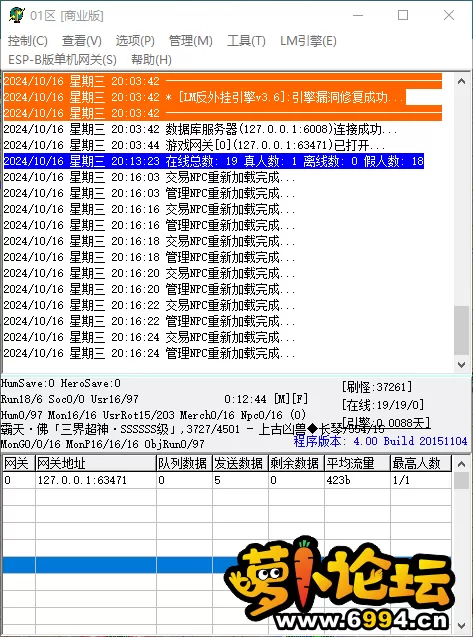Viewport: 473px width, 637px height.
Task: Minimize the 01区 window
Action: [358, 15]
